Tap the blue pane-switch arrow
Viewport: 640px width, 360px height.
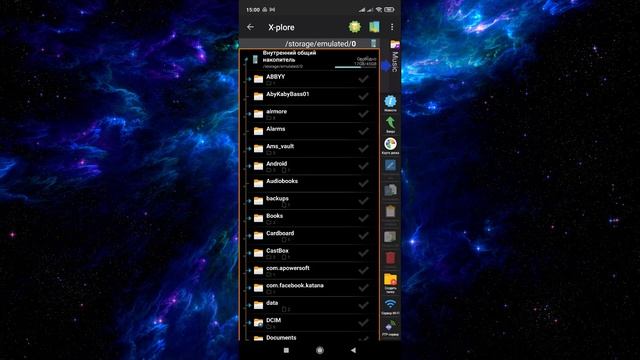(x=386, y=65)
